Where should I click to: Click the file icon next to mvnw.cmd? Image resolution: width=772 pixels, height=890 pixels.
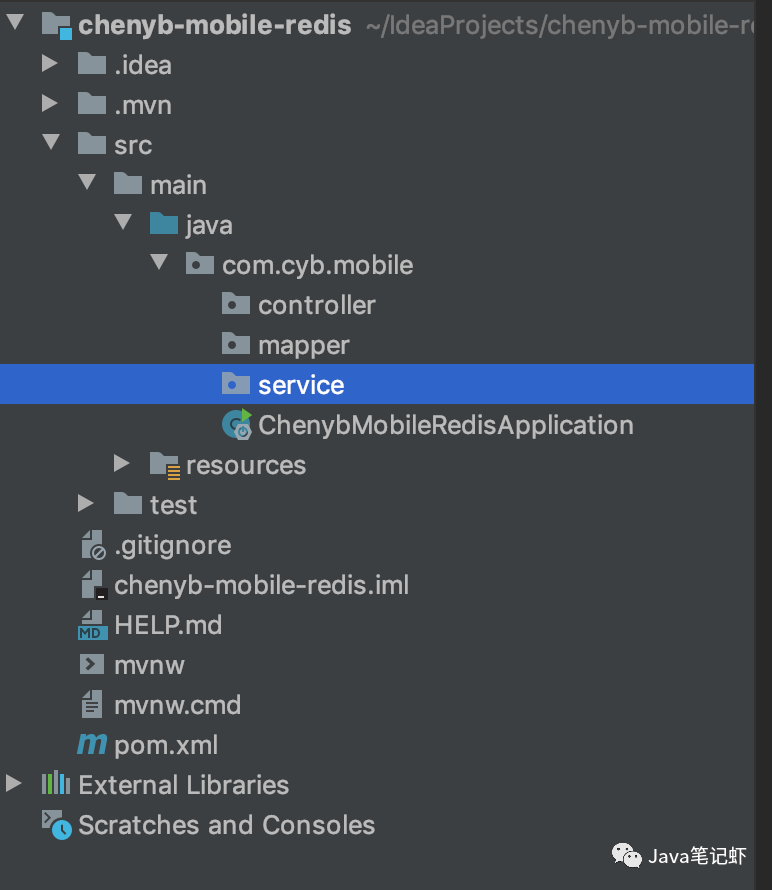pyautogui.click(x=91, y=704)
